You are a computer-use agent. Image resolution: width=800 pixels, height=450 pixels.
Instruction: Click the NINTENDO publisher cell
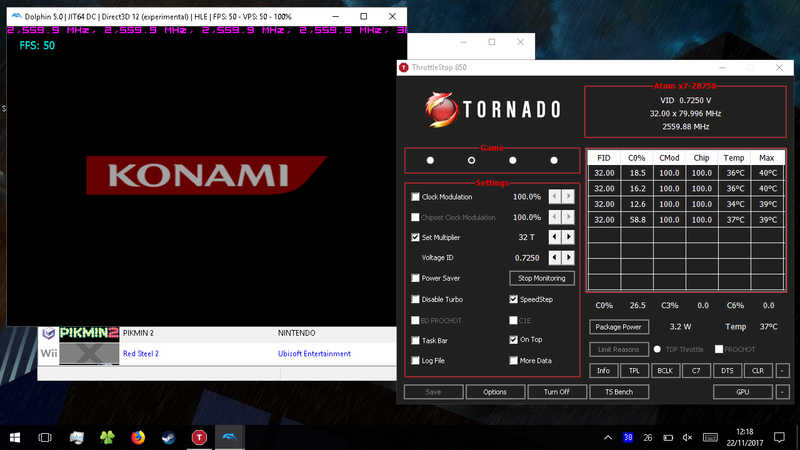[296, 333]
